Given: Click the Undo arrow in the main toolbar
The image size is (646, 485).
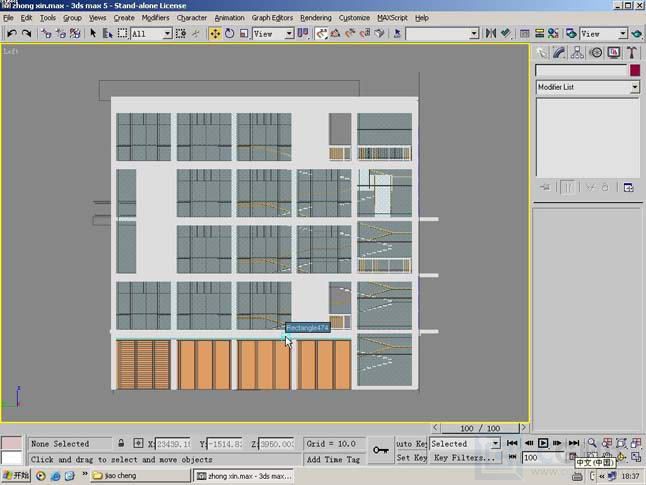Looking at the screenshot, I should tap(12, 33).
